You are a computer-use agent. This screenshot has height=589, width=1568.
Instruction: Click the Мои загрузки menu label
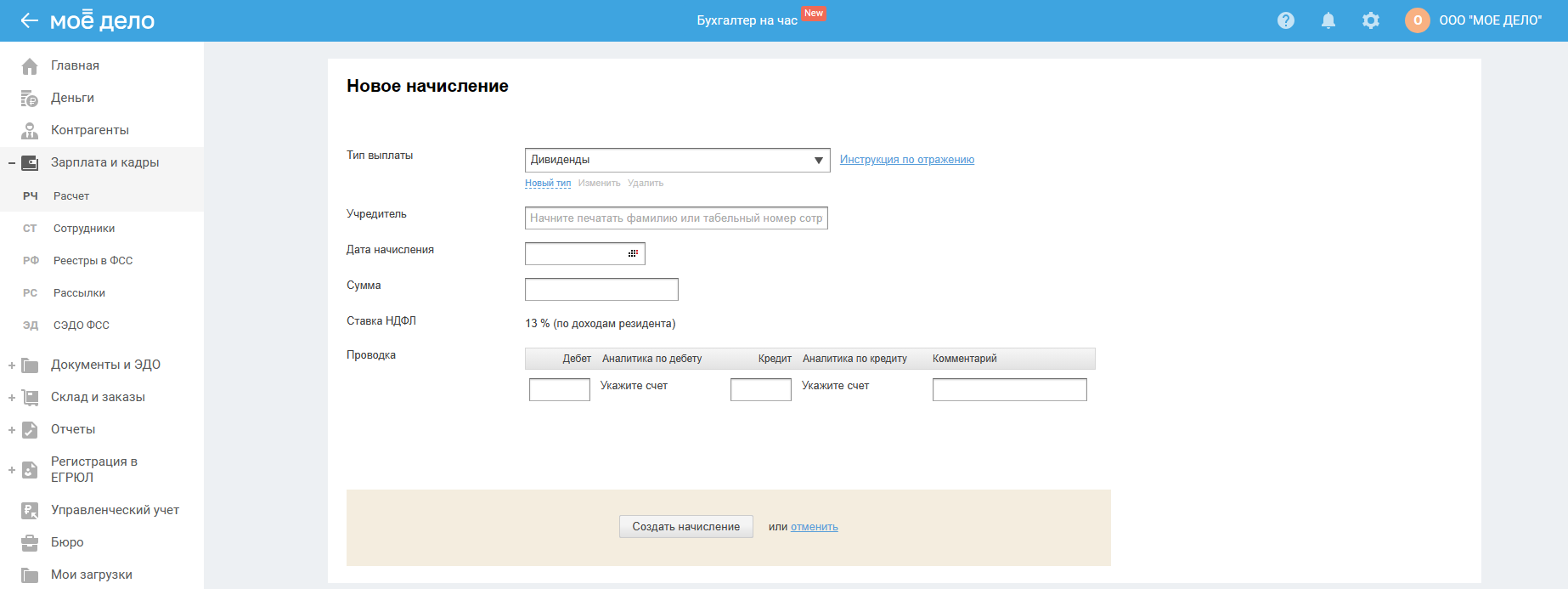tap(92, 575)
